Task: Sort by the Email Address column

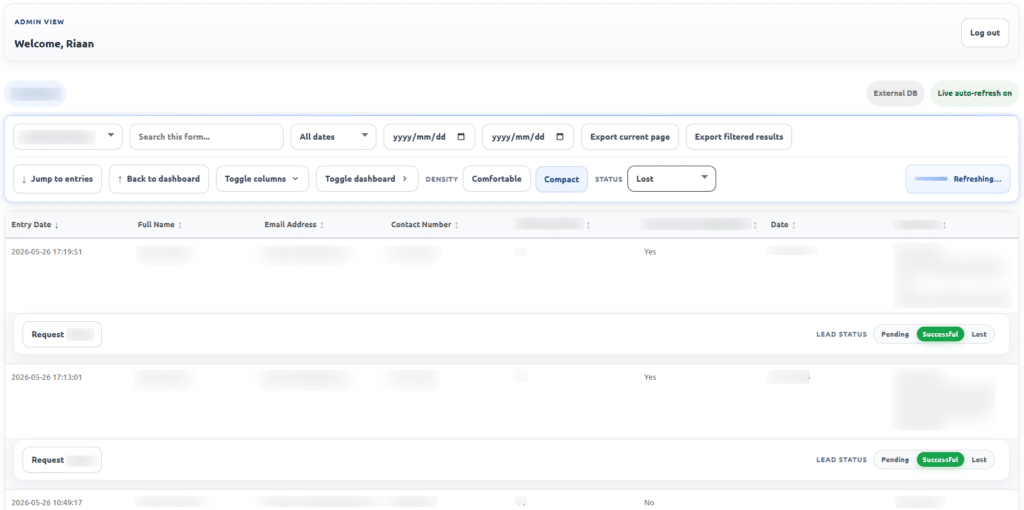Action: [x=295, y=225]
